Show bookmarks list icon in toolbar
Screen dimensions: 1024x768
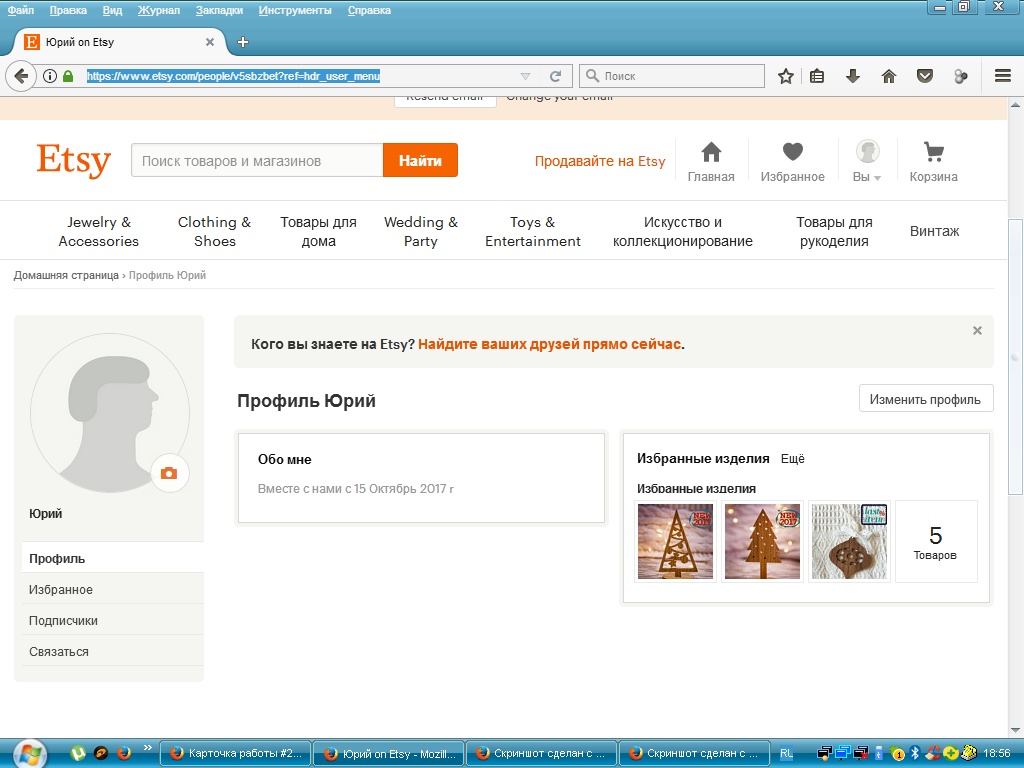tap(817, 76)
